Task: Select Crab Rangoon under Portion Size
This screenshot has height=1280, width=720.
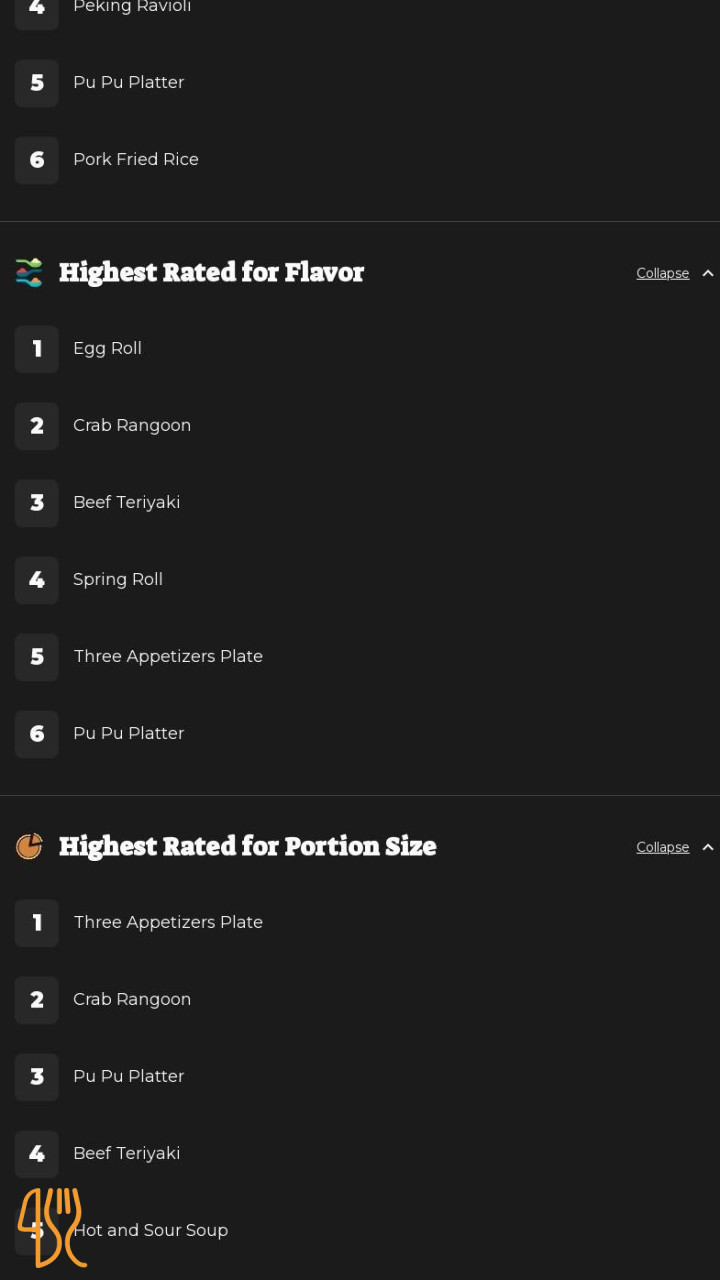Action: [132, 999]
